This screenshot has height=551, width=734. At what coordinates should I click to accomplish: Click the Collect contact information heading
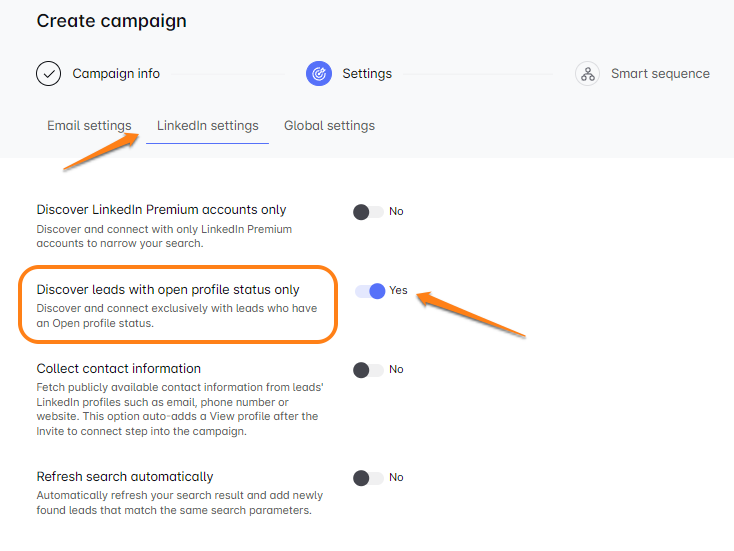pos(119,369)
